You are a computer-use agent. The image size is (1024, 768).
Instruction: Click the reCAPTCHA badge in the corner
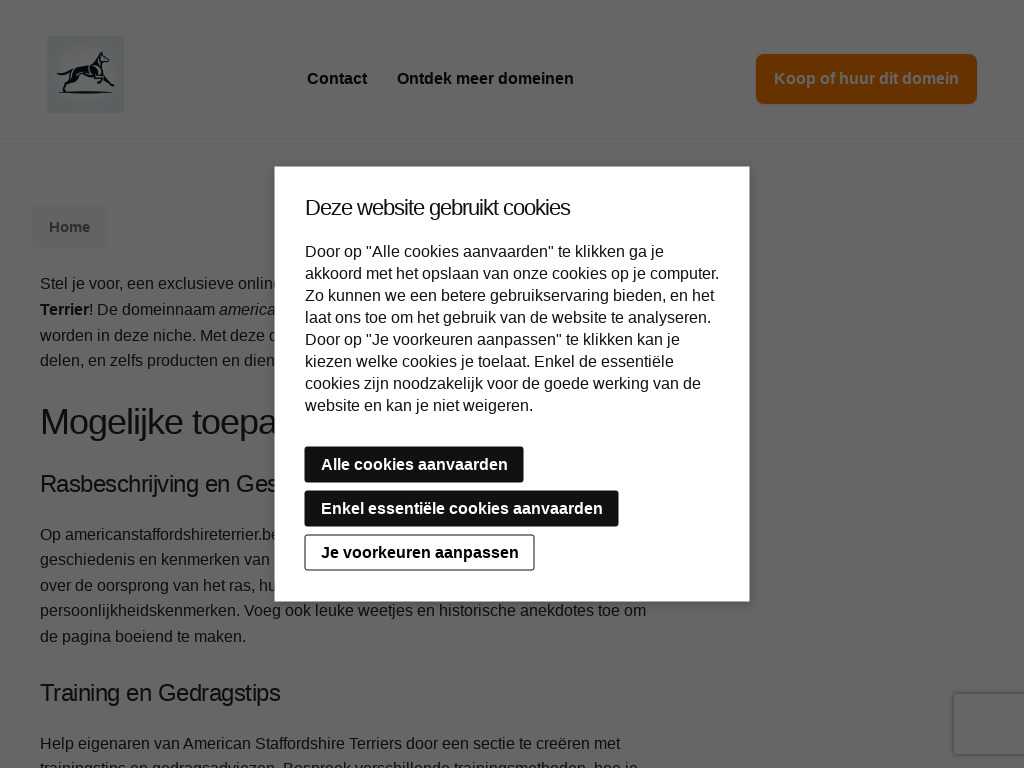coord(989,724)
